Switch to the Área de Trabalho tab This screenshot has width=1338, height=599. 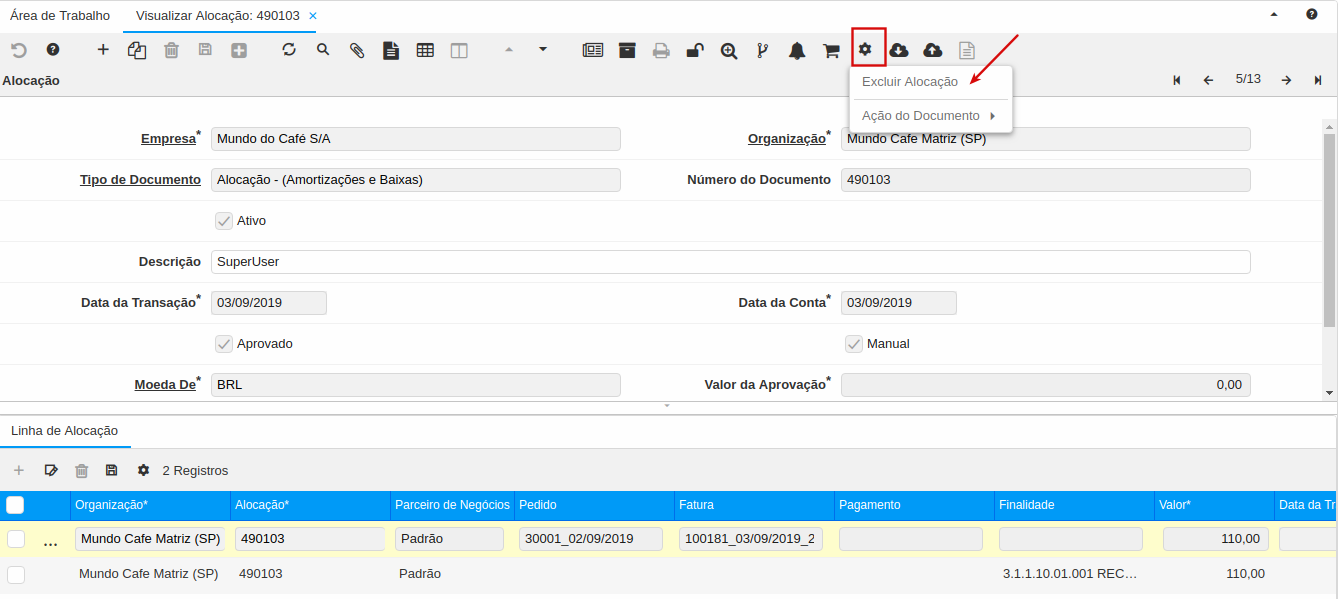[60, 16]
